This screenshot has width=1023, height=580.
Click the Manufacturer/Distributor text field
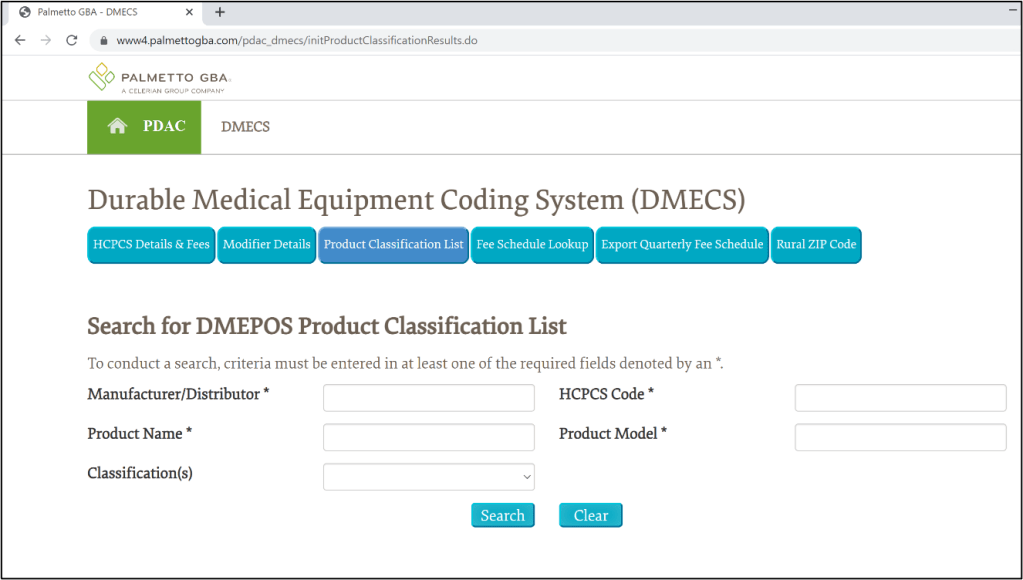pos(428,398)
